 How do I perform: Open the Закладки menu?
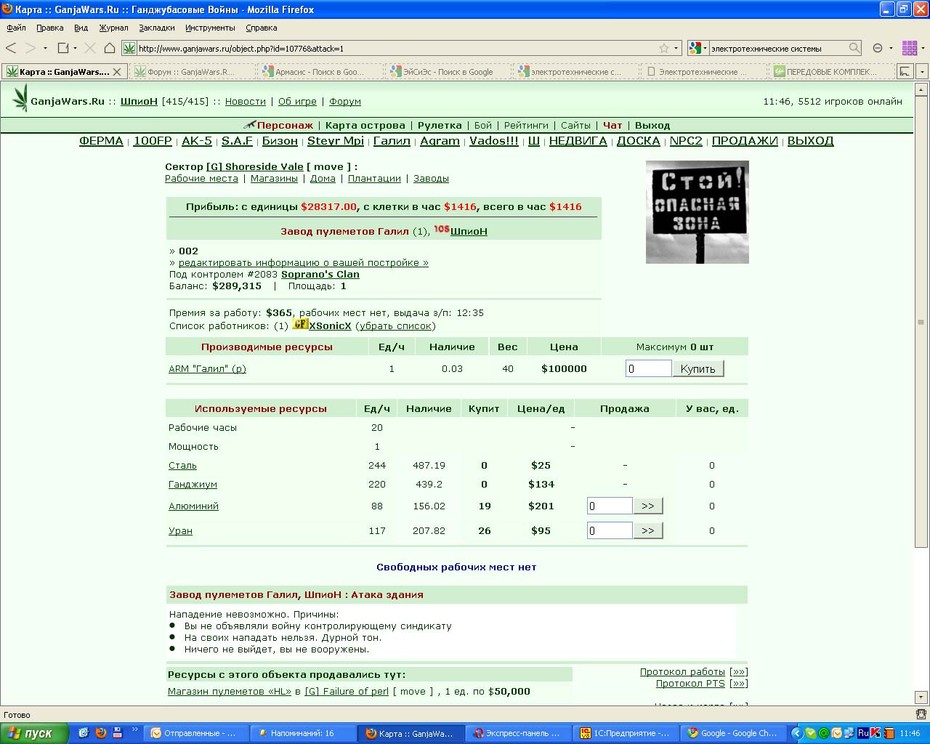[x=157, y=28]
